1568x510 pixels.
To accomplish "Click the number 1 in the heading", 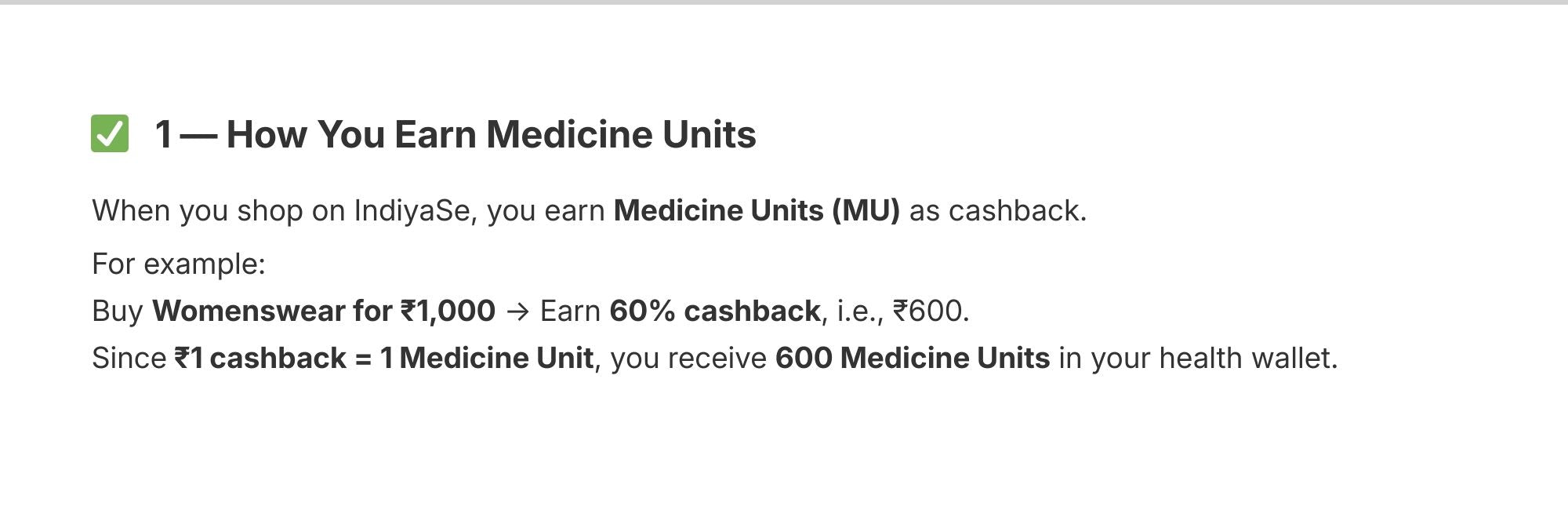I will click(164, 134).
